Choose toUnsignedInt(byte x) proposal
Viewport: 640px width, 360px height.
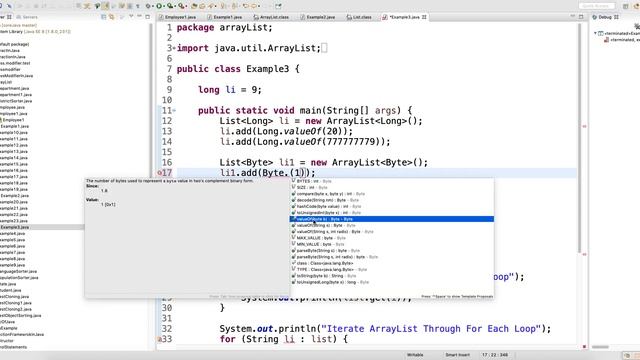[x=392, y=213]
